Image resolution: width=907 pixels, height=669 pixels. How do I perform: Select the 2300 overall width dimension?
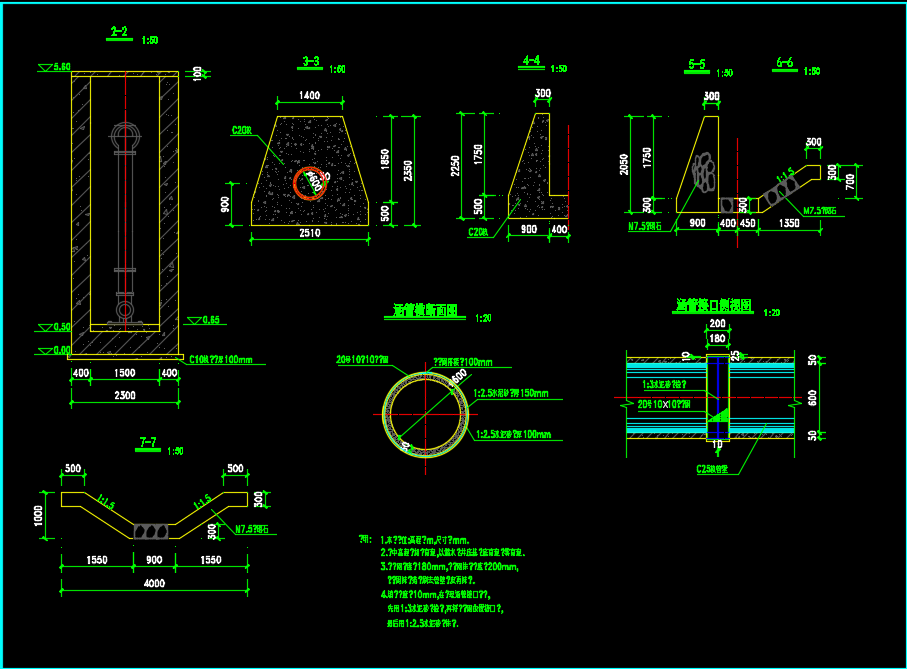point(125,396)
